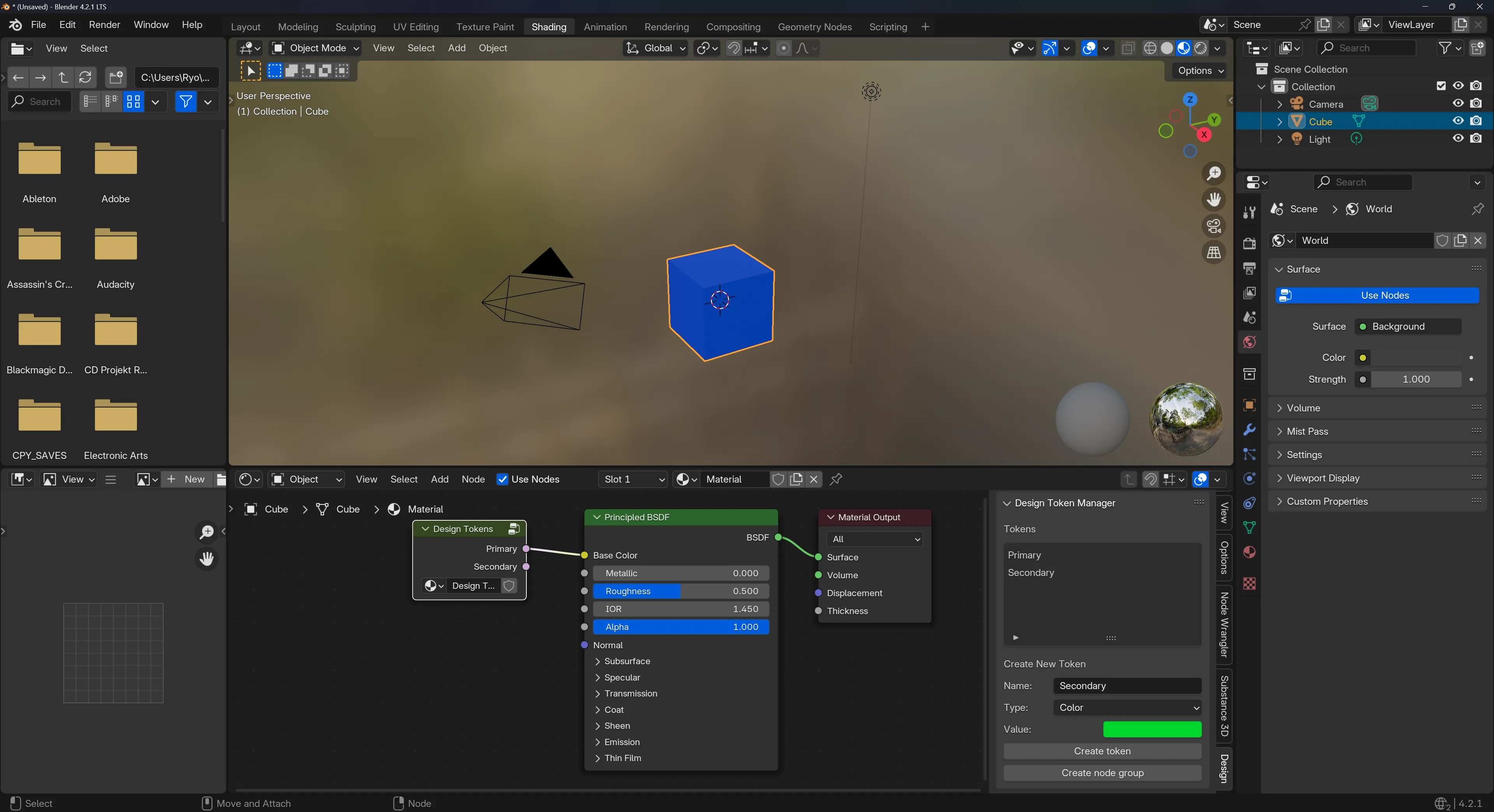Toggle the Camera visibility eye icon
The image size is (1494, 812).
(x=1457, y=103)
